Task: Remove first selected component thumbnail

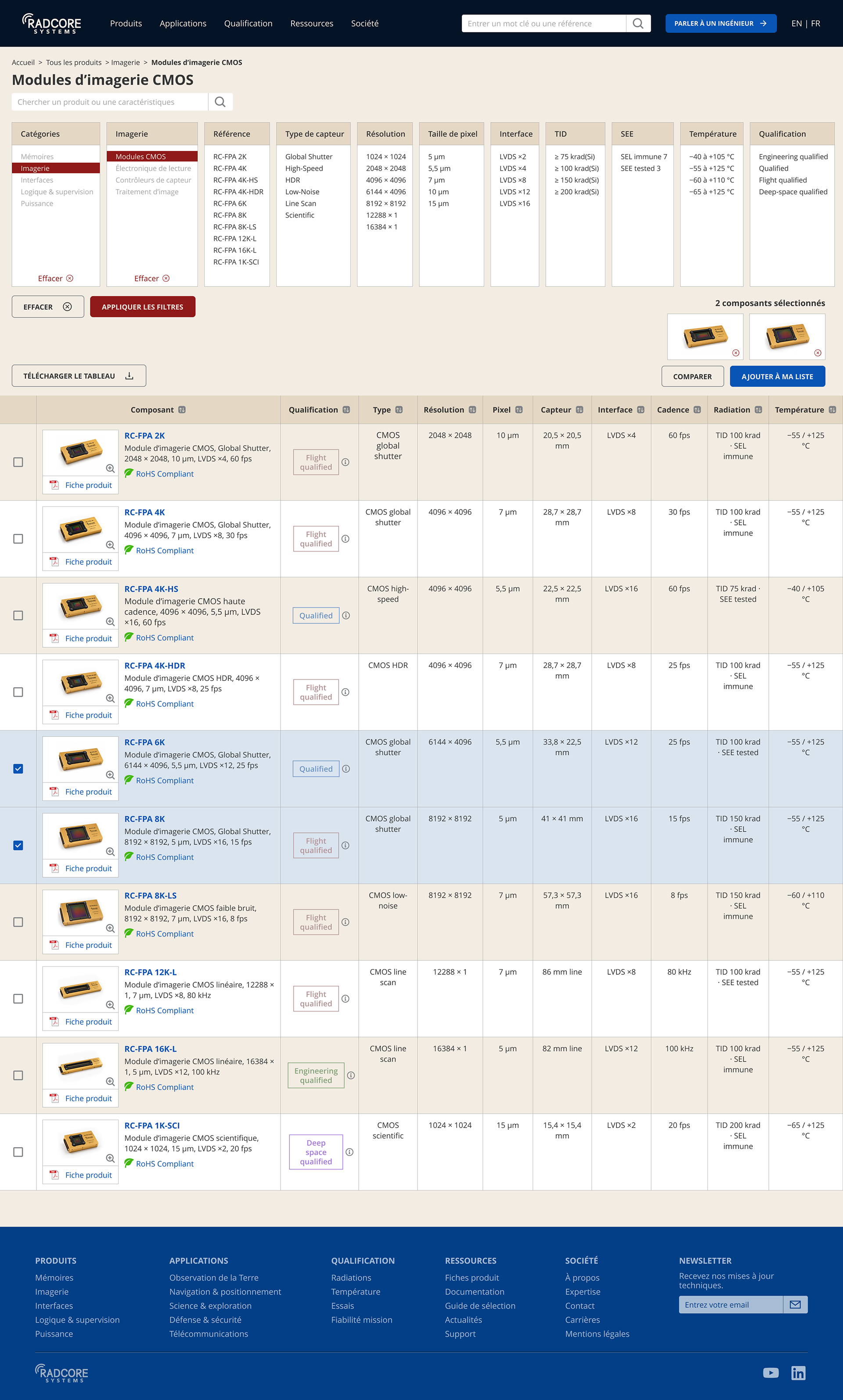Action: click(735, 352)
